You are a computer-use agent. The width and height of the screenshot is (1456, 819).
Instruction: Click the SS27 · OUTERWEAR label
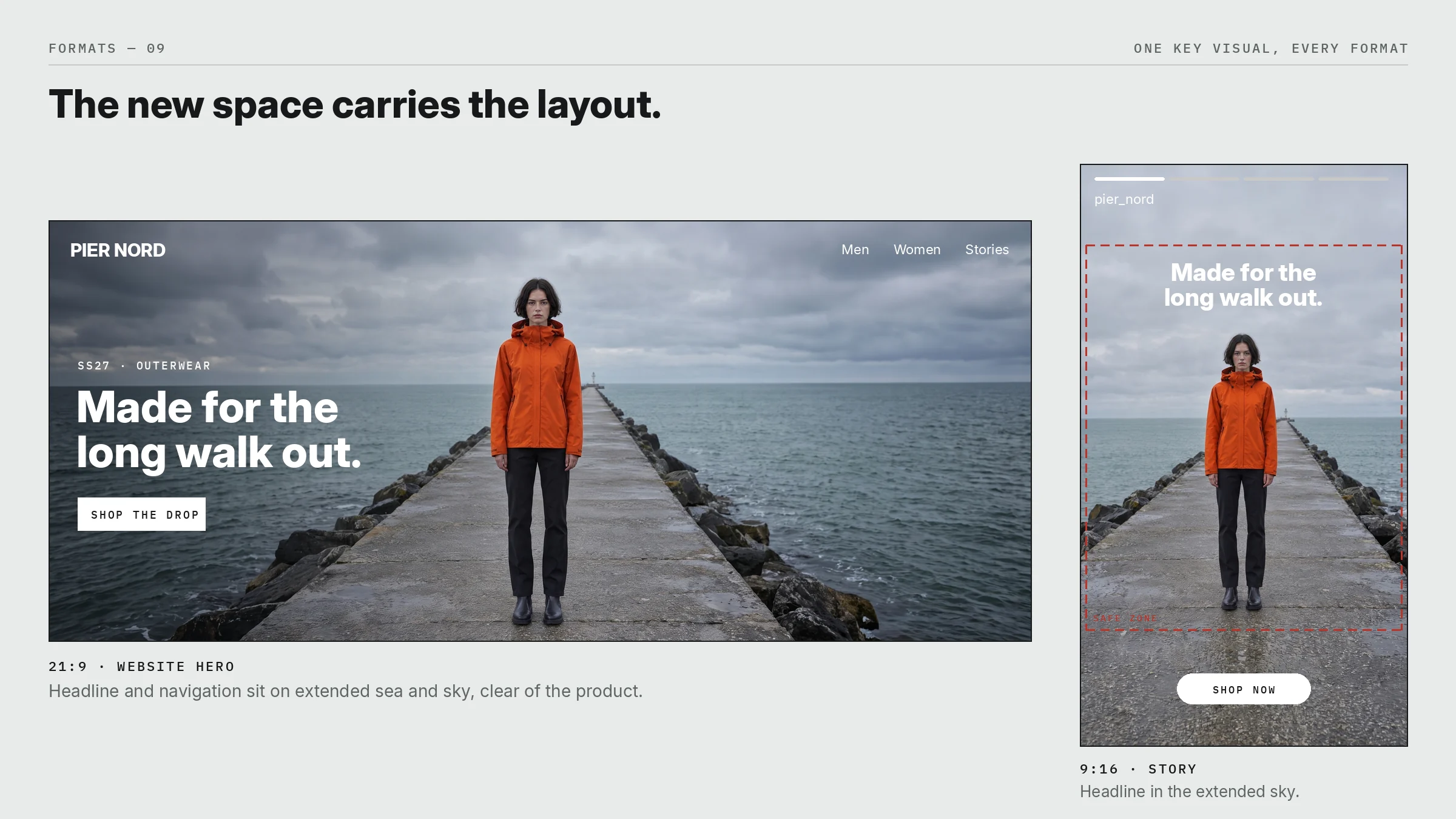point(144,366)
